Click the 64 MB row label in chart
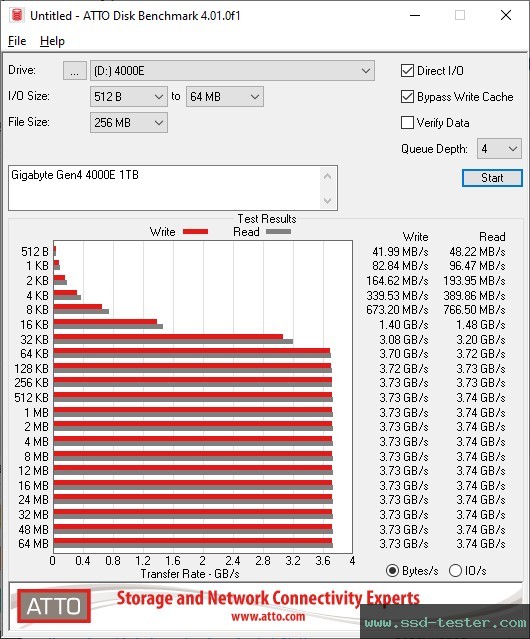Image resolution: width=530 pixels, height=639 pixels. (x=33, y=544)
